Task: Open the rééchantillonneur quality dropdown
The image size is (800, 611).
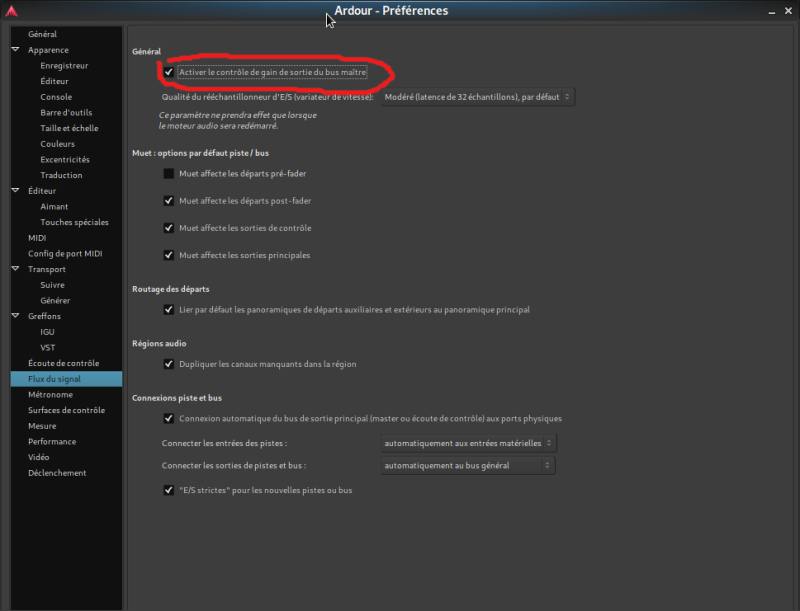Action: click(x=478, y=97)
